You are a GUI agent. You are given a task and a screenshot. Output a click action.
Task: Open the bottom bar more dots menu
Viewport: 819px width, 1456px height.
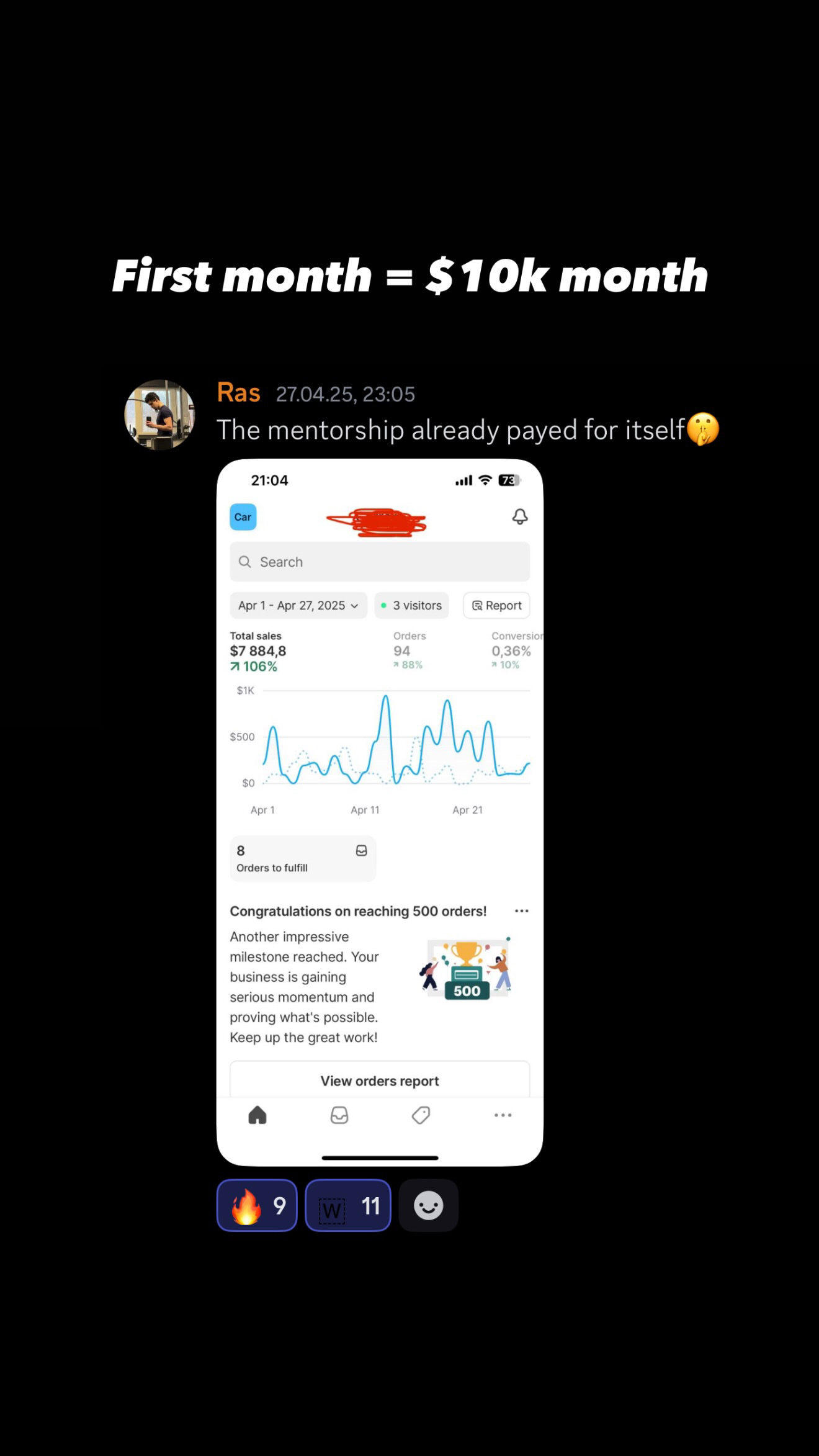(503, 1115)
